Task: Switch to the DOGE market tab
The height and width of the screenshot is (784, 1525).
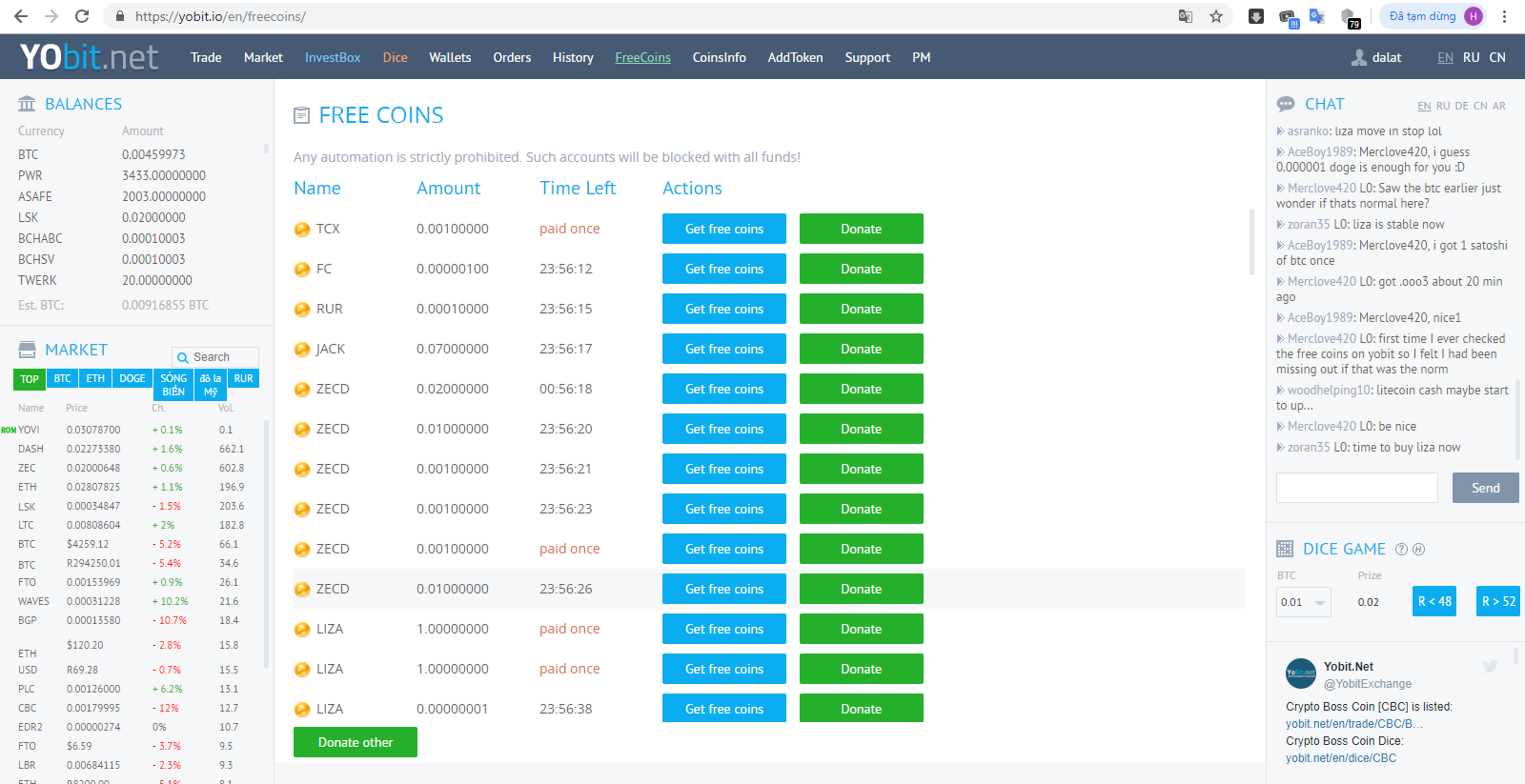Action: click(132, 378)
